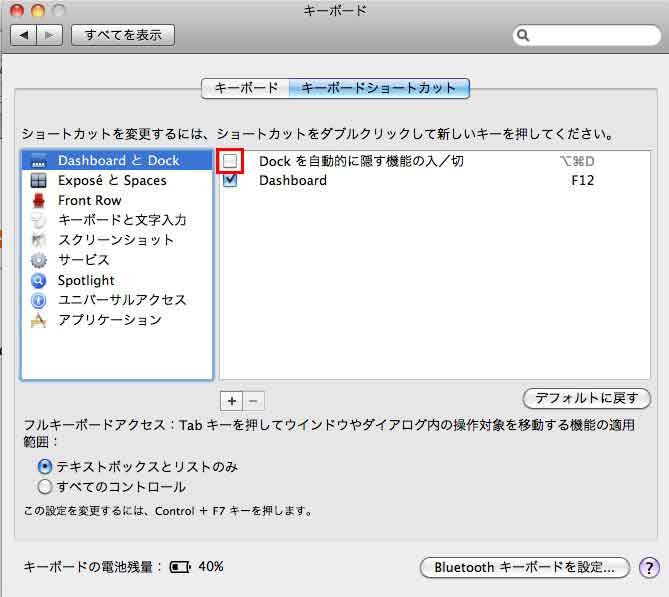Click in the Spotlight search field
The width and height of the screenshot is (669, 597).
592,35
